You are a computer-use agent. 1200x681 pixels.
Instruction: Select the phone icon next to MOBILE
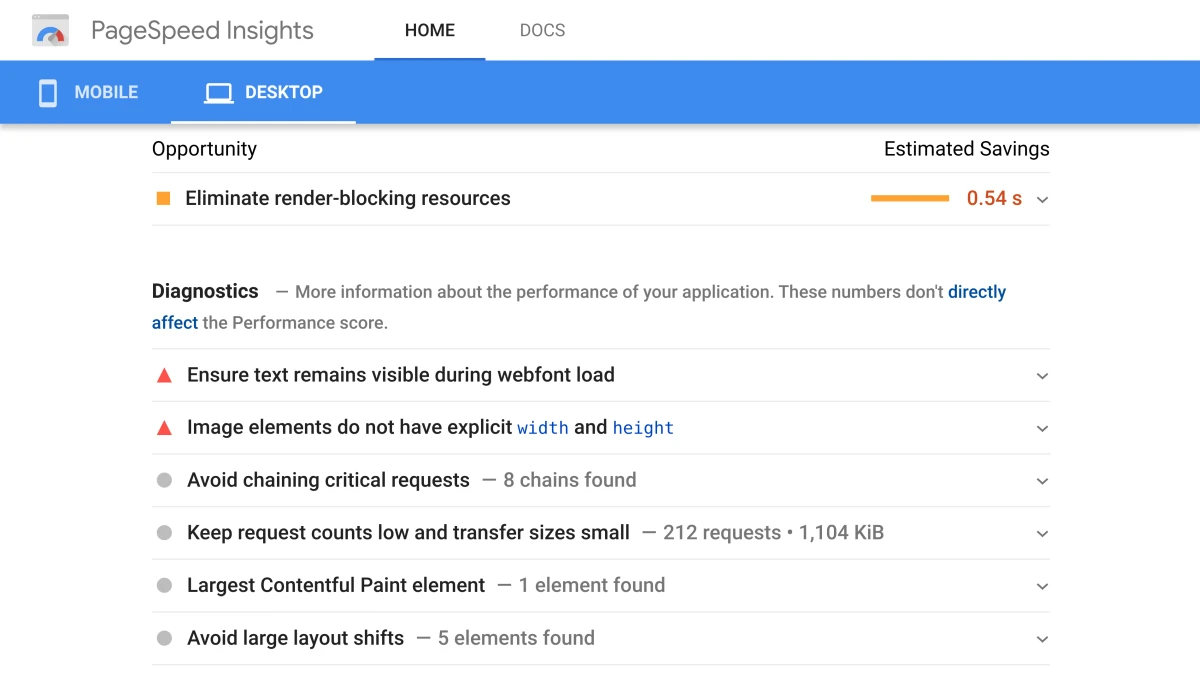click(x=47, y=92)
